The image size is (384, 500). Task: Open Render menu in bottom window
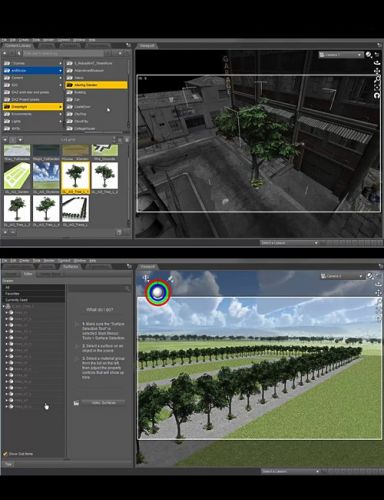coord(49,260)
